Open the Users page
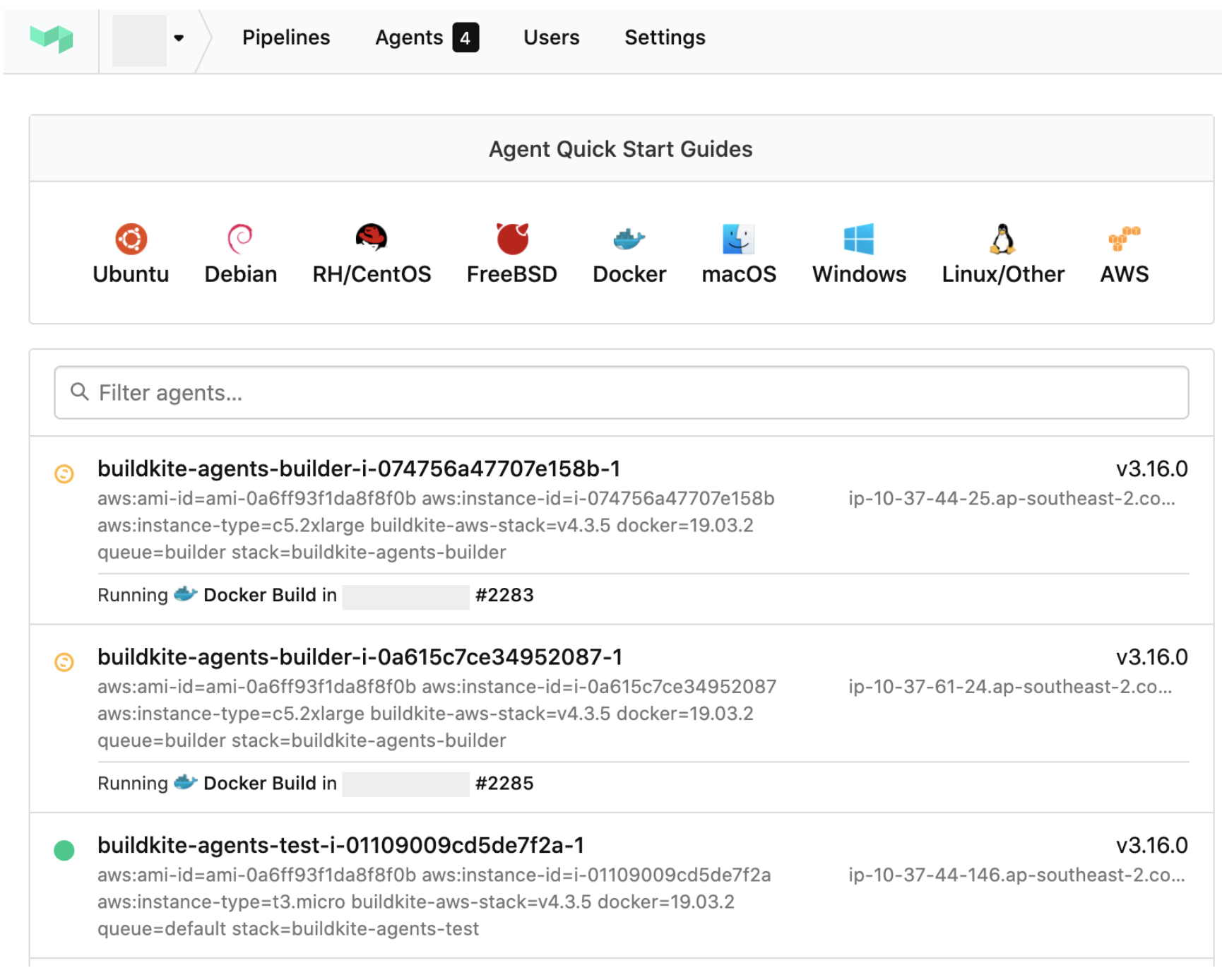Image resolution: width=1222 pixels, height=980 pixels. point(551,37)
